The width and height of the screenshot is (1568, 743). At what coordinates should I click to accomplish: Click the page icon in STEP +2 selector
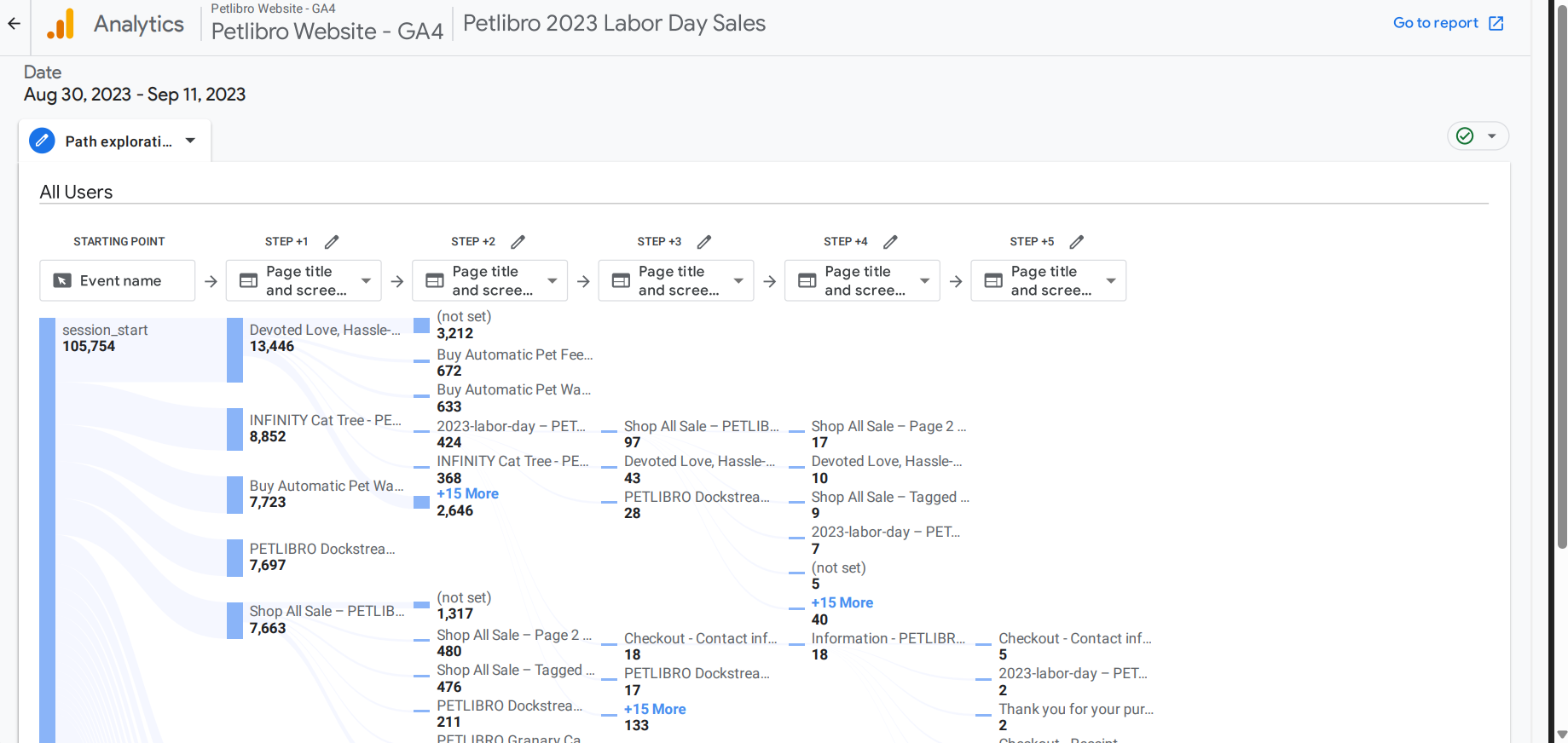434,280
